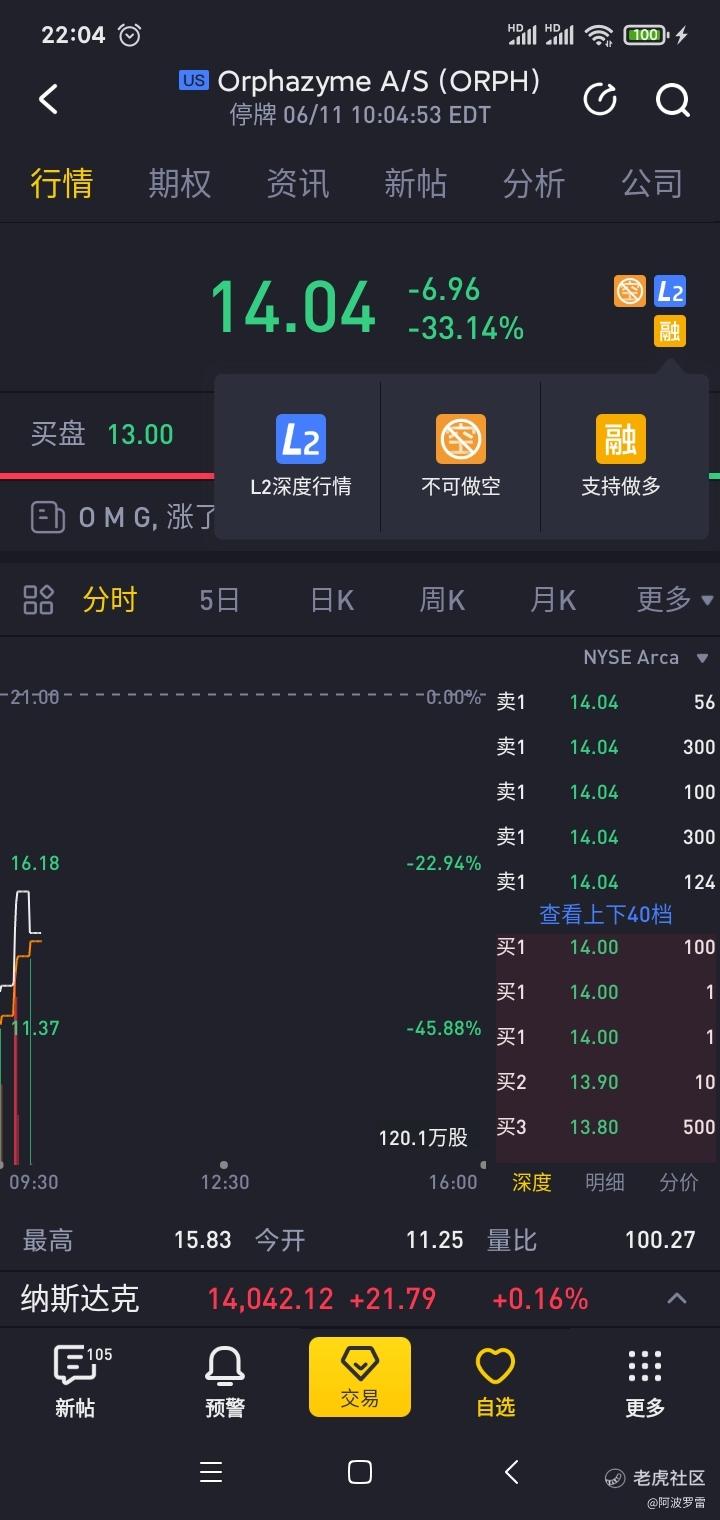720x1520 pixels.
Task: Go back with the top-left arrow
Action: click(48, 99)
